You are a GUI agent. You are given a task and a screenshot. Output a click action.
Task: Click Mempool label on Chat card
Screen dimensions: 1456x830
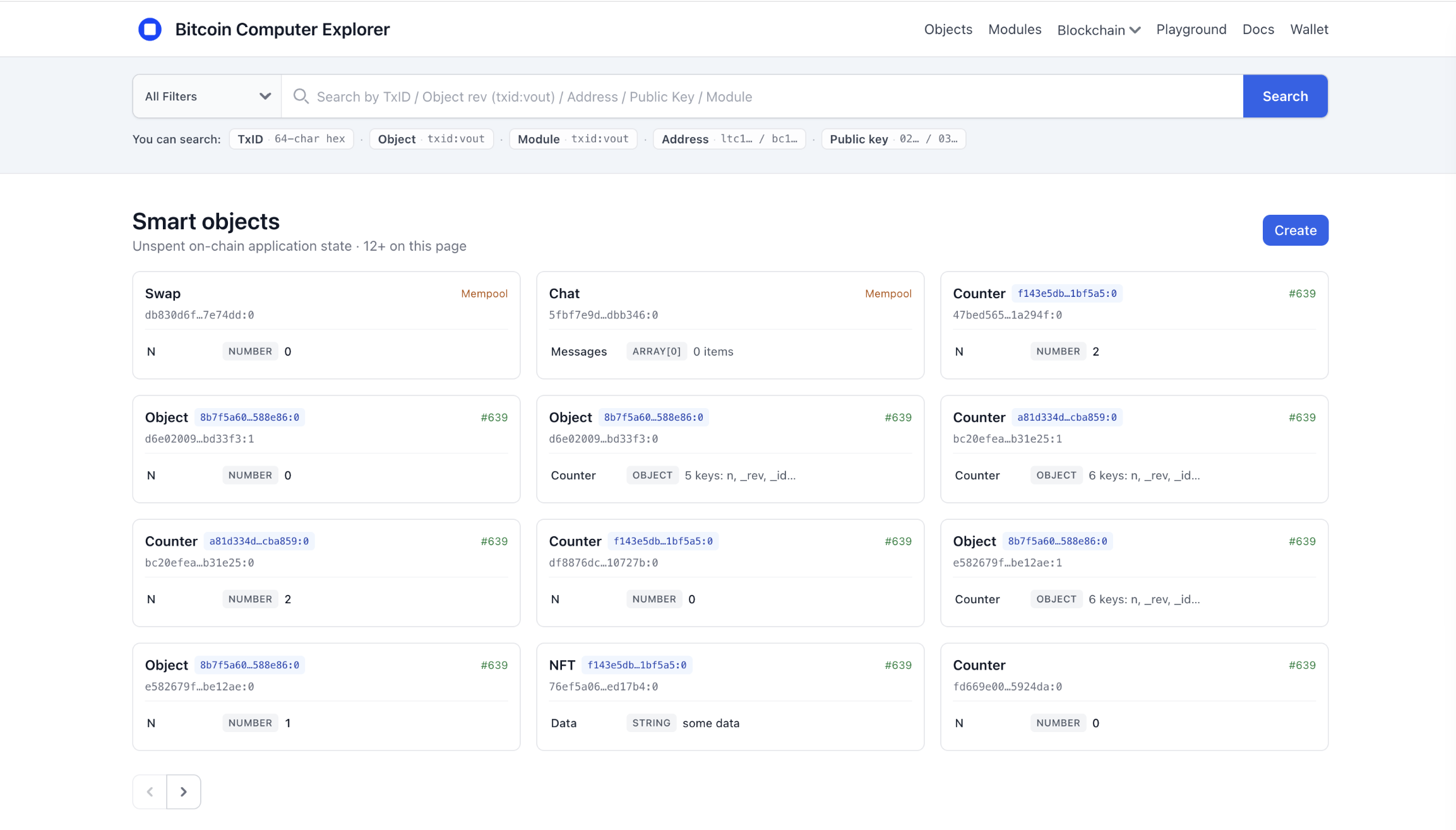(888, 294)
